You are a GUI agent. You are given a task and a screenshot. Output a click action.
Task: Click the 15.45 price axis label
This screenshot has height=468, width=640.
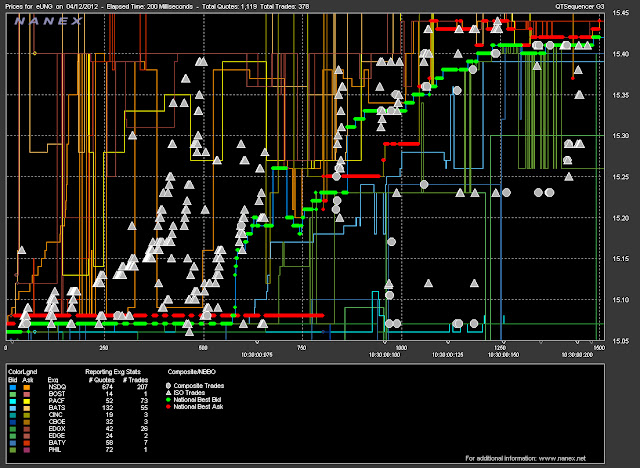(x=620, y=13)
